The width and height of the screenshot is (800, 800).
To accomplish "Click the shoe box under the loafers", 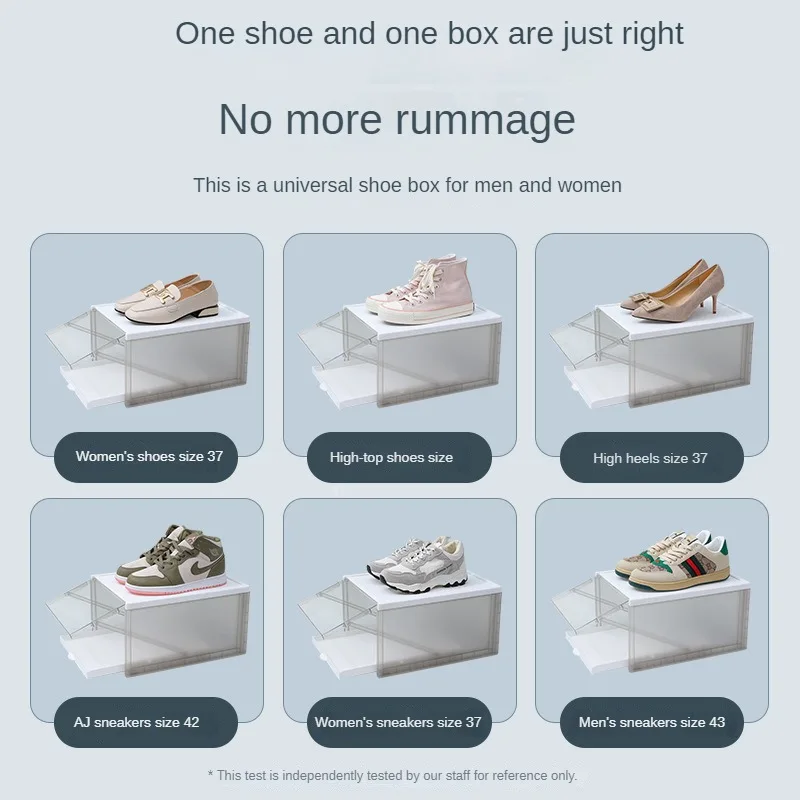I will tap(148, 357).
